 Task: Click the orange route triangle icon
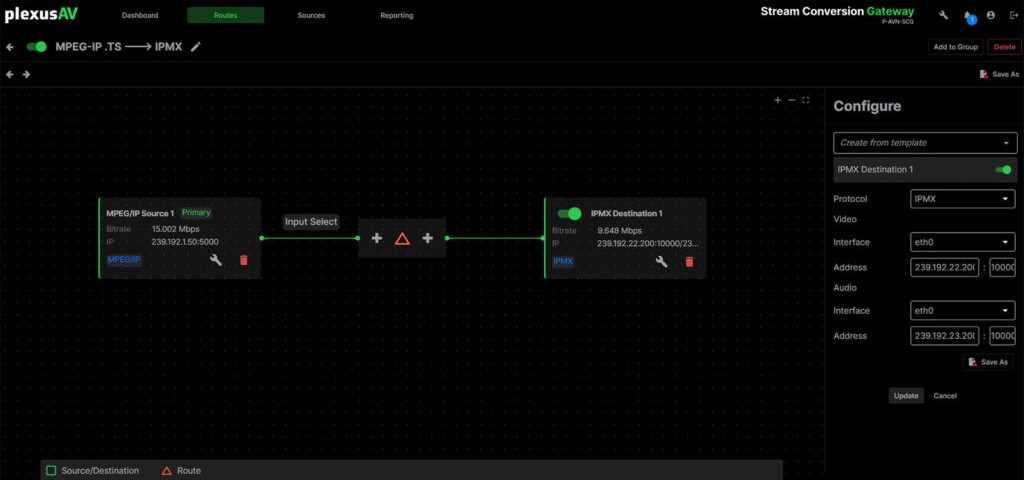click(x=402, y=238)
